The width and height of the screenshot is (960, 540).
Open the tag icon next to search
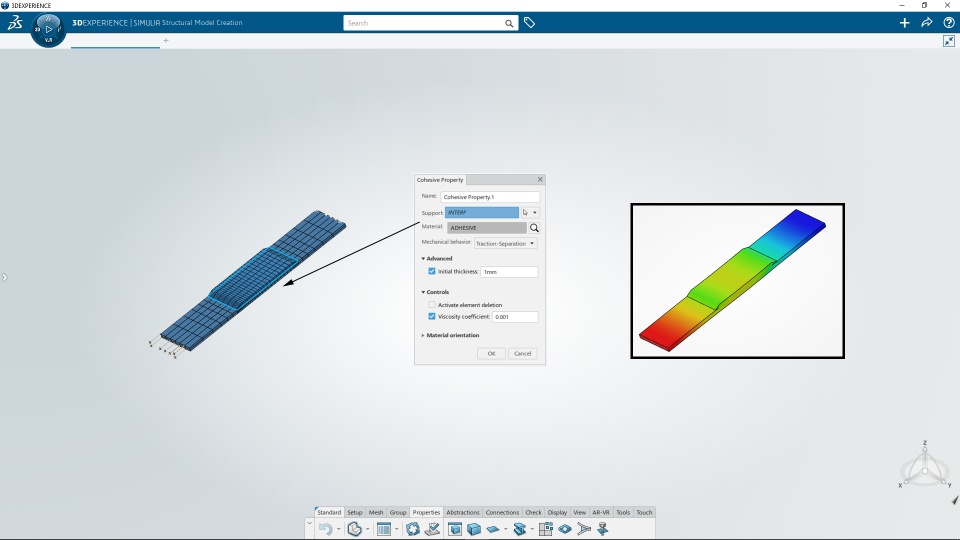(x=530, y=23)
